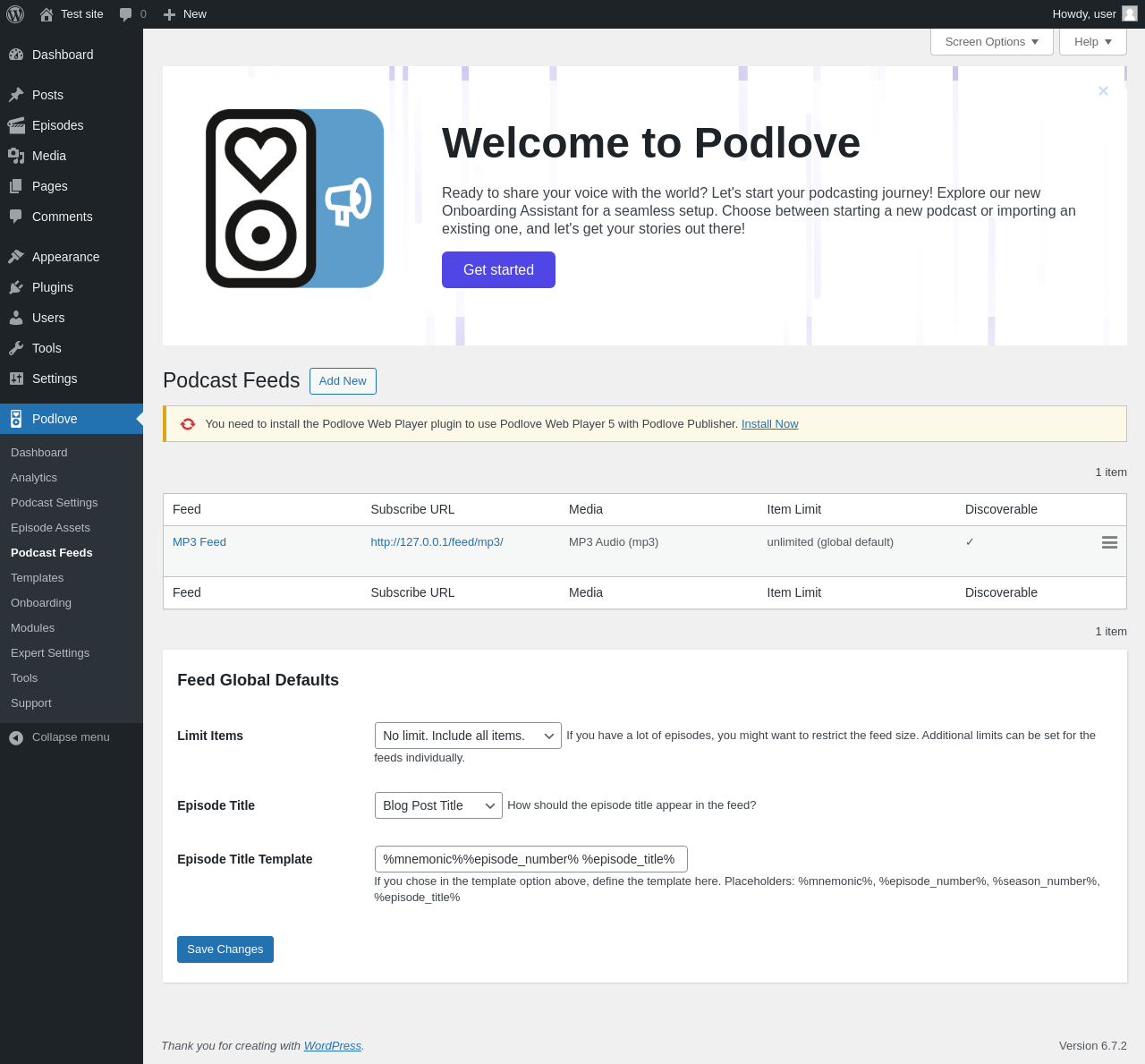Screen dimensions: 1145x1064
Task: Open Analytics submenu item
Action: (x=34, y=478)
